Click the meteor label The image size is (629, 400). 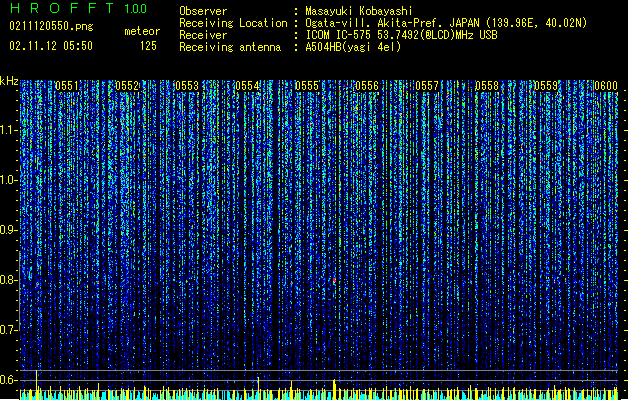[142, 31]
